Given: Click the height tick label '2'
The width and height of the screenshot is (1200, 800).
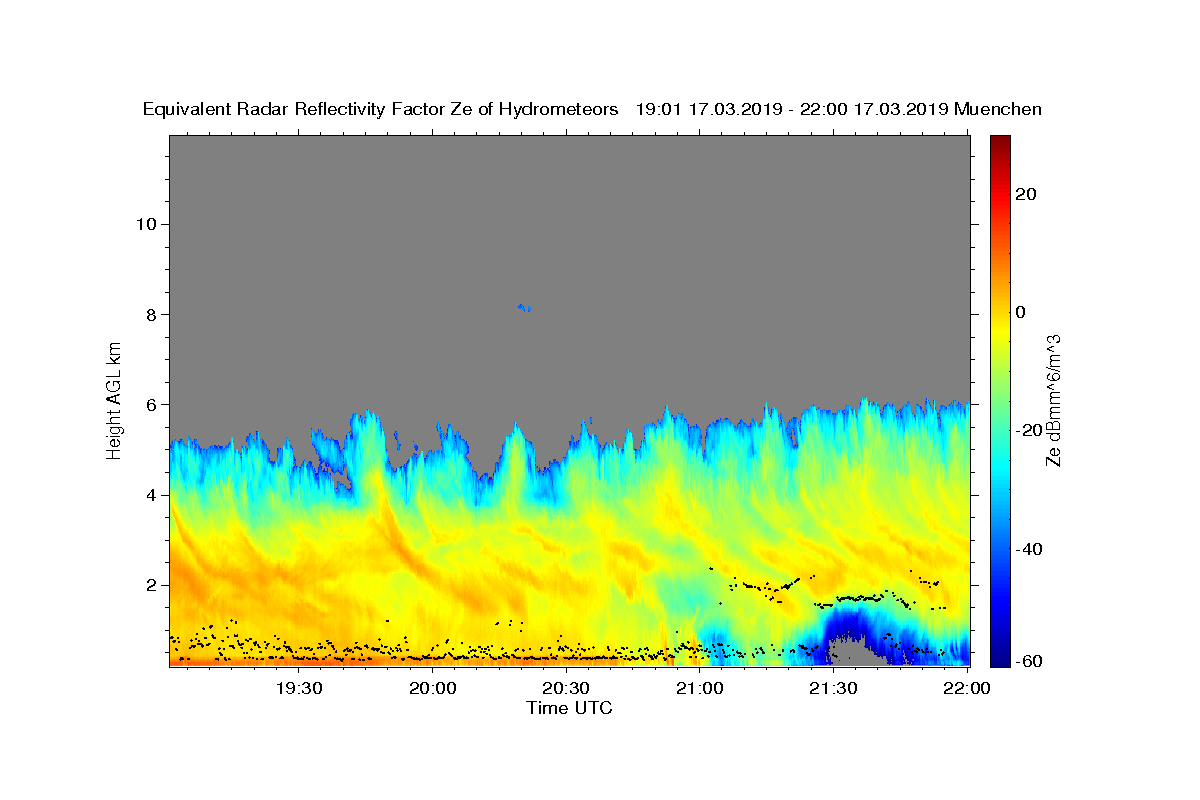Looking at the screenshot, I should click(x=151, y=585).
